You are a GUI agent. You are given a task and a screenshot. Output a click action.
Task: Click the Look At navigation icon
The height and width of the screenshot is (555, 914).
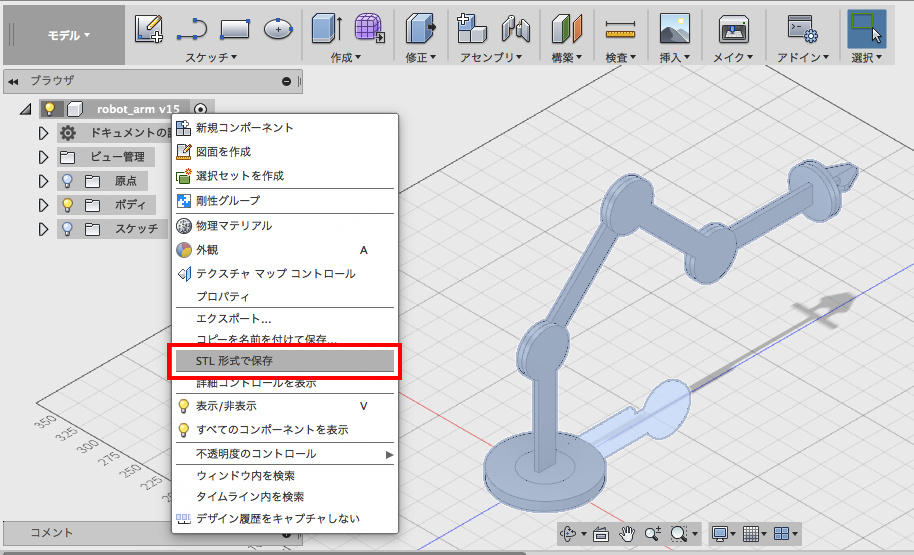pos(601,533)
